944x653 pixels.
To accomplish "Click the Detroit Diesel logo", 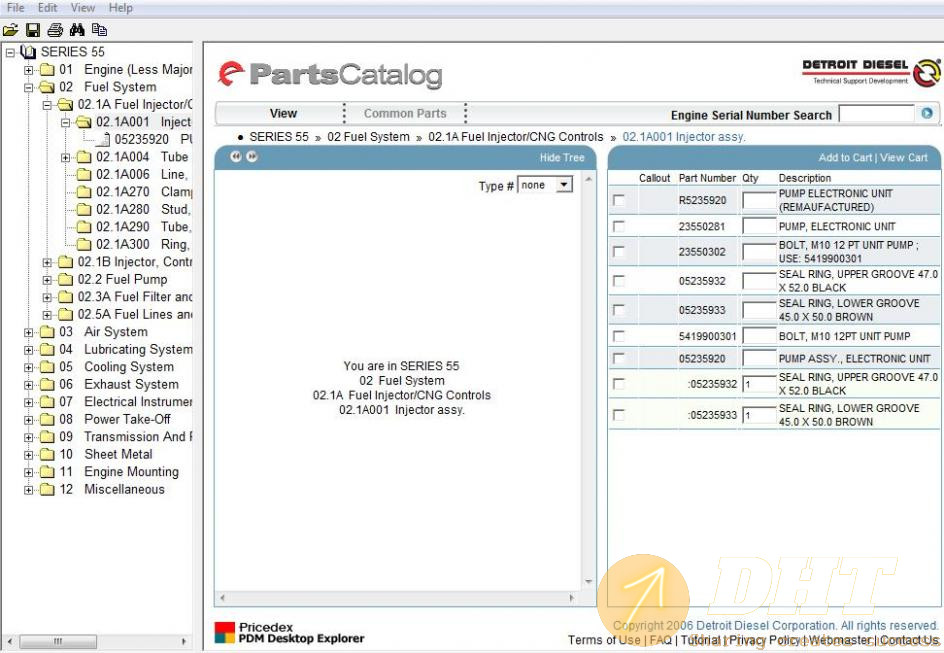I will [x=871, y=73].
